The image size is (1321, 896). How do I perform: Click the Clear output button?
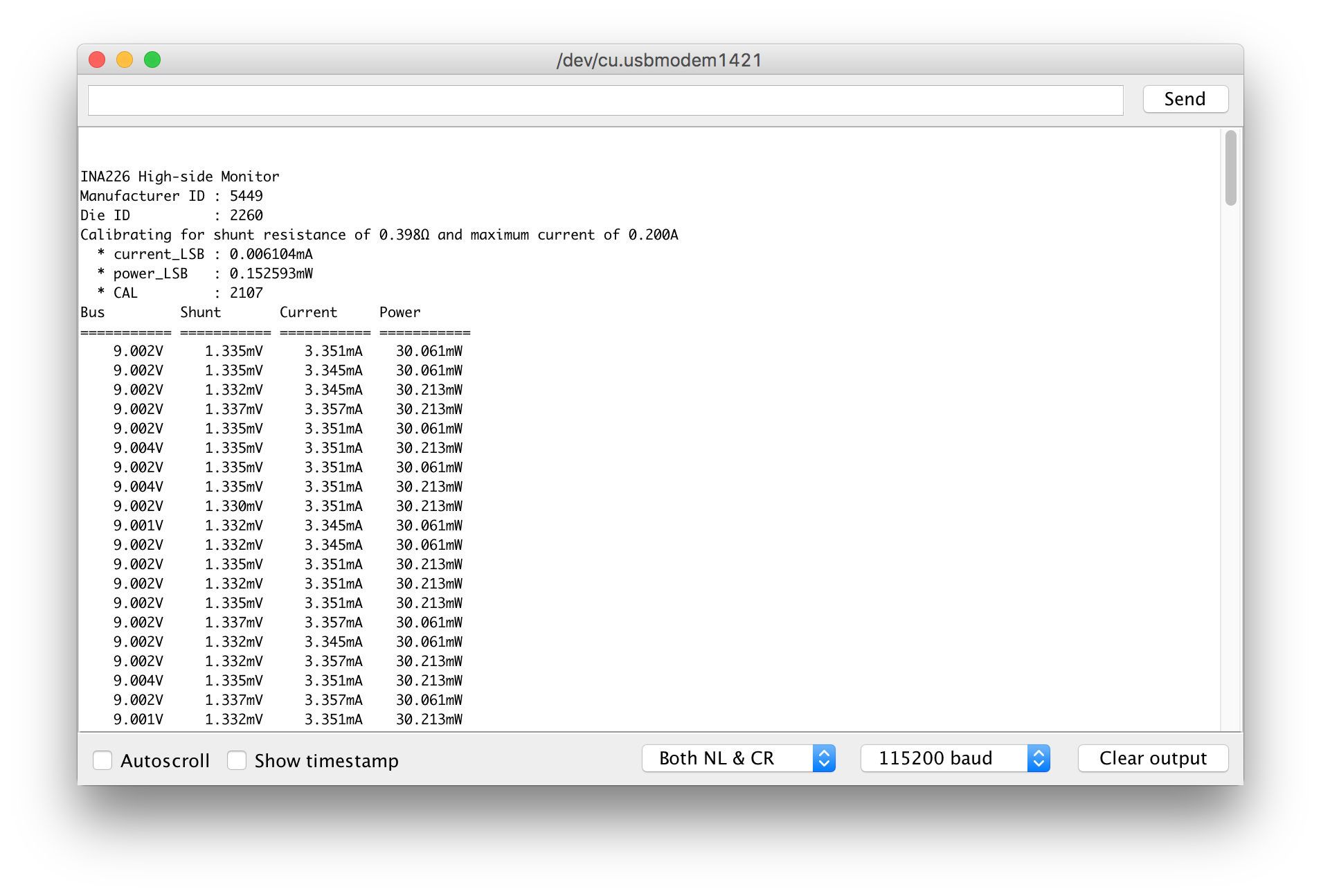(x=1153, y=758)
